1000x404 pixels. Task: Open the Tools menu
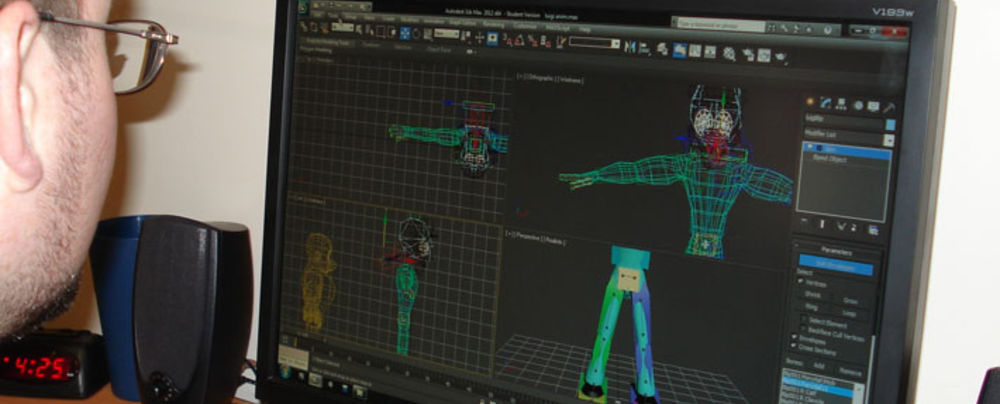coord(332,15)
